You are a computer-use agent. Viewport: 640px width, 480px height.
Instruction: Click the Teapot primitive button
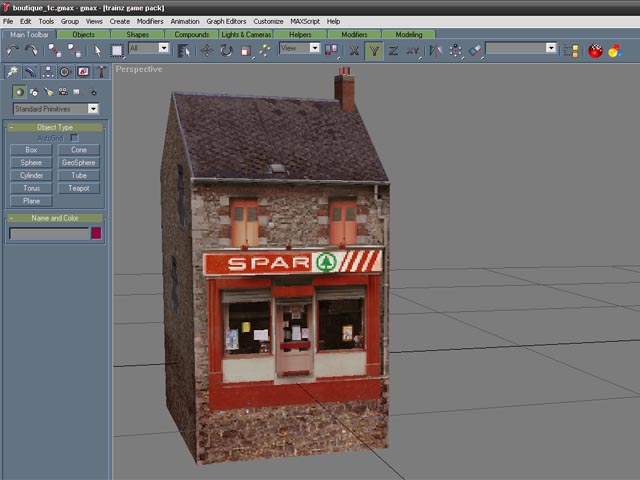point(79,187)
